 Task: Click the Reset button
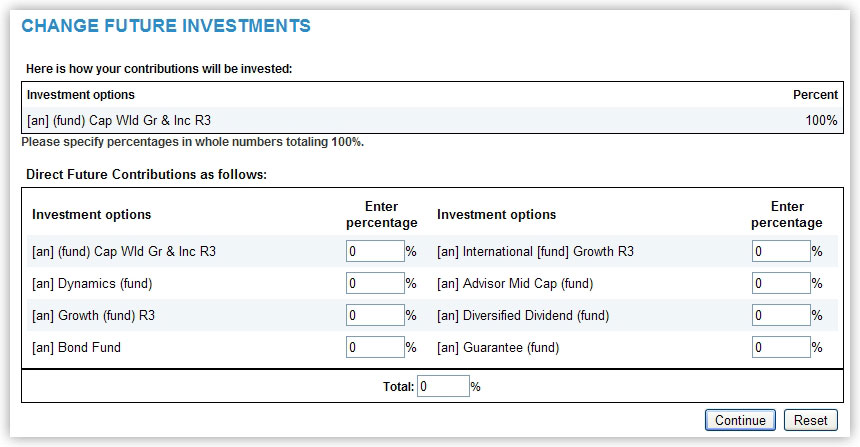coord(810,421)
